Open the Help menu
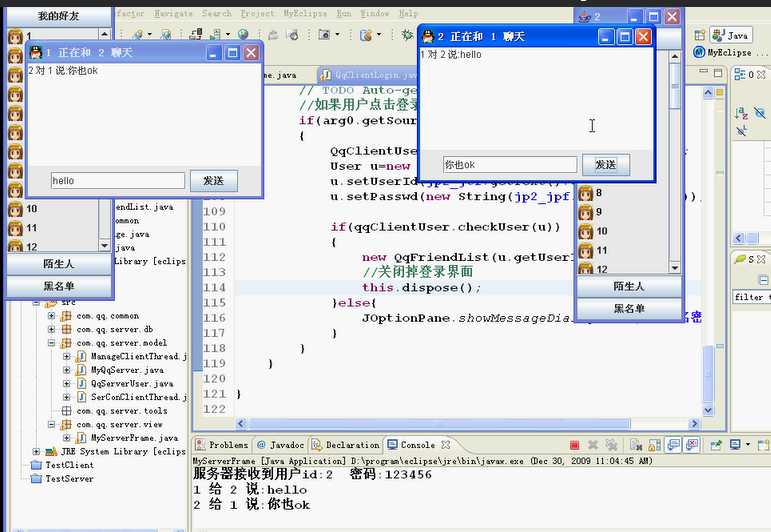771x532 pixels. (x=408, y=13)
